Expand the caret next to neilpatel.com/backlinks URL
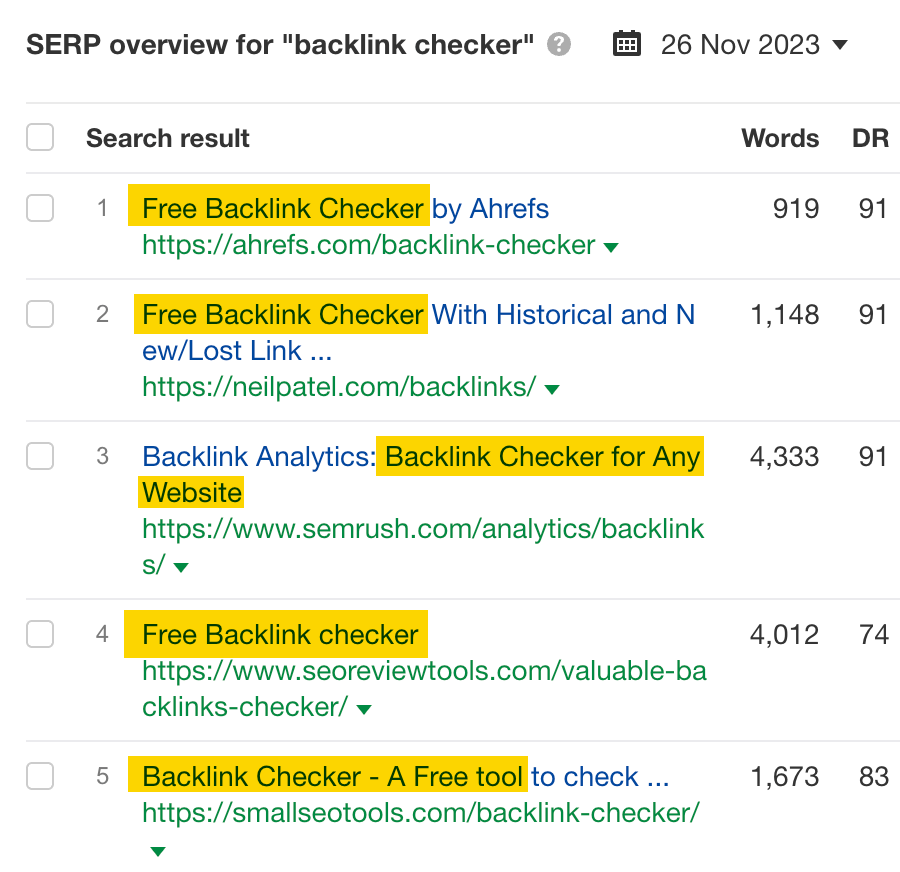The width and height of the screenshot is (900, 872). click(552, 388)
